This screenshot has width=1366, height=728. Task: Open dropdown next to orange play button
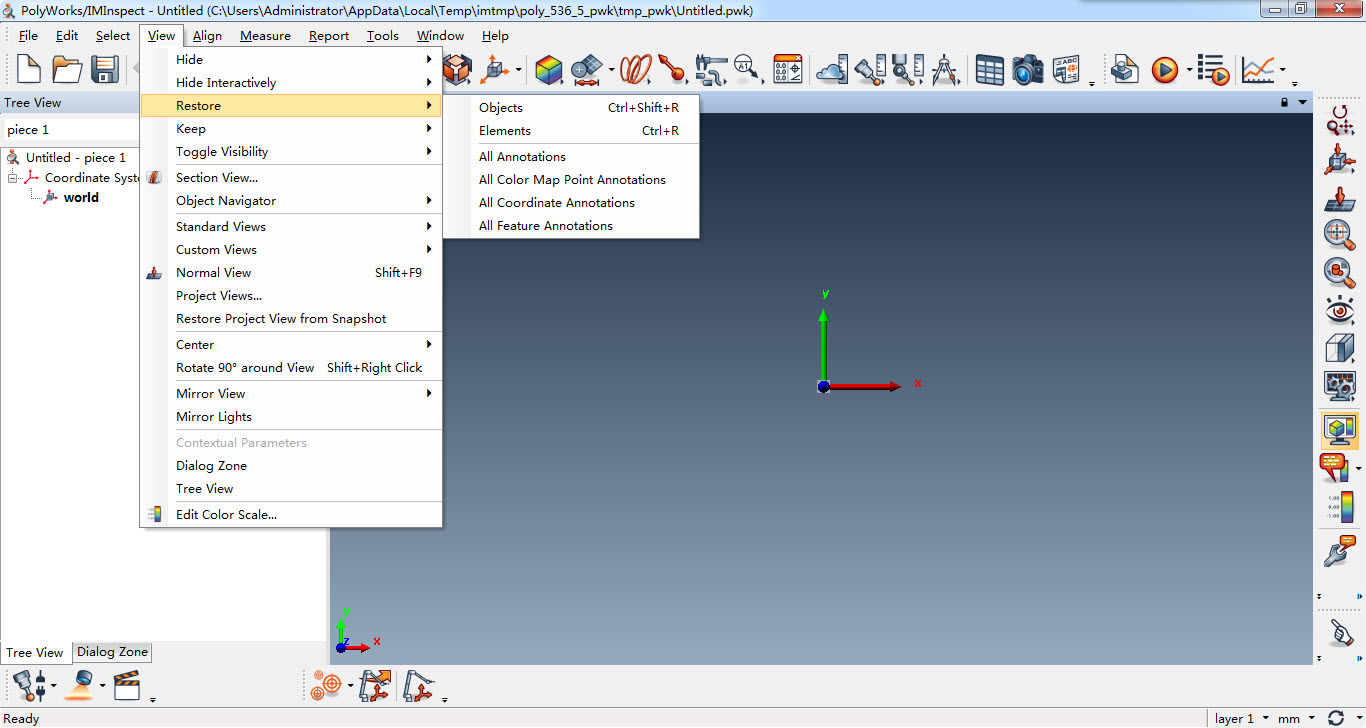(x=1189, y=70)
